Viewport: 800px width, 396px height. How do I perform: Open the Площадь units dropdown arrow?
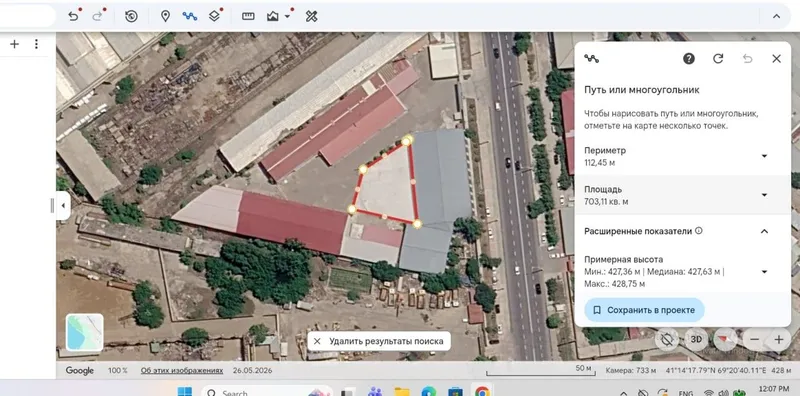tap(764, 195)
